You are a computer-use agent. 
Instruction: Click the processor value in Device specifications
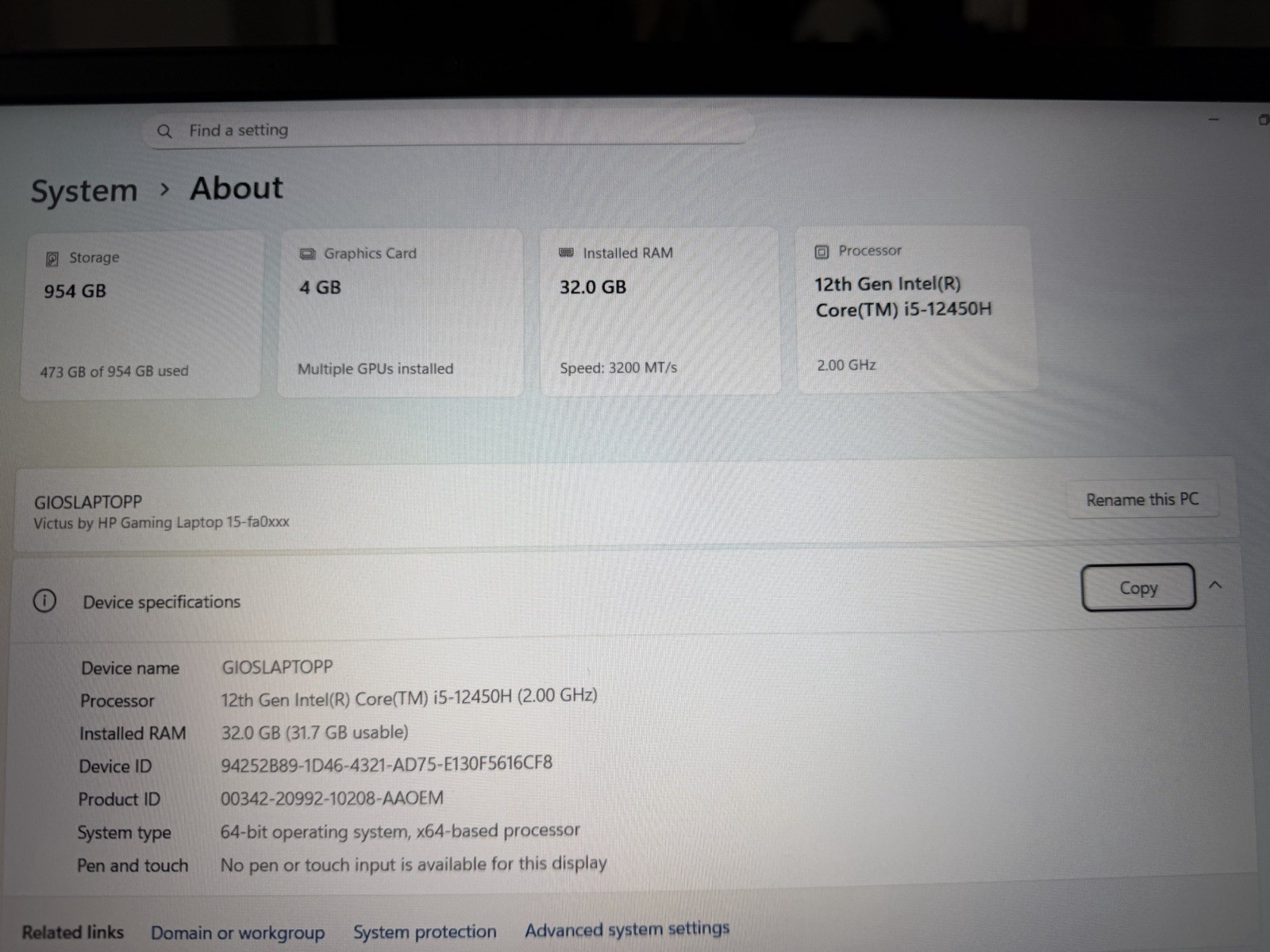click(x=409, y=698)
